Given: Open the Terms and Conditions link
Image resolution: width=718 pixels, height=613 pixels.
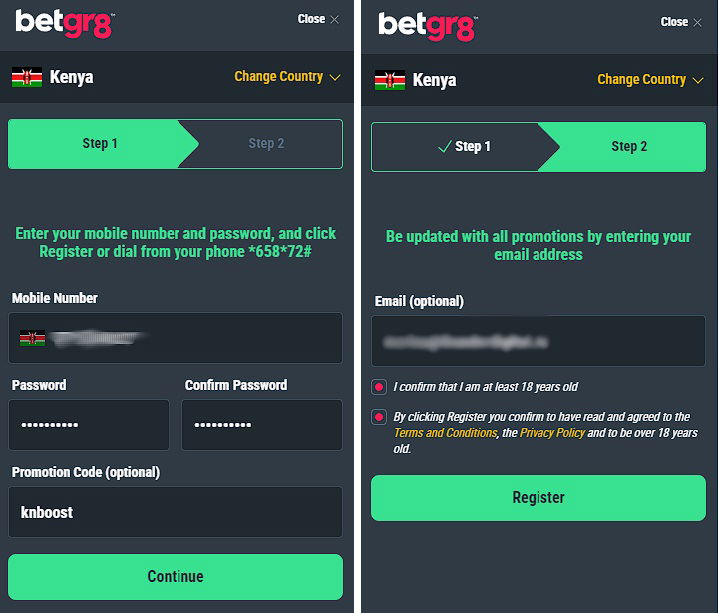Looking at the screenshot, I should point(445,433).
